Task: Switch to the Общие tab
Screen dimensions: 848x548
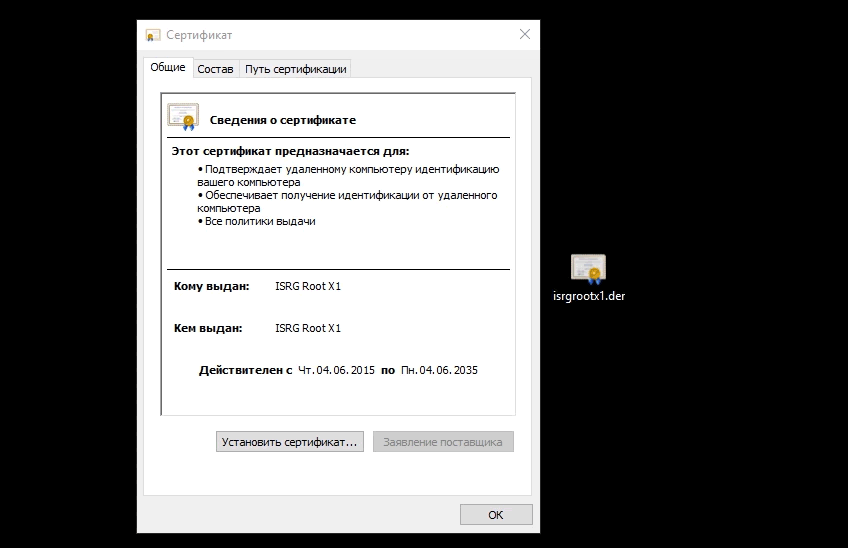Action: click(x=168, y=67)
